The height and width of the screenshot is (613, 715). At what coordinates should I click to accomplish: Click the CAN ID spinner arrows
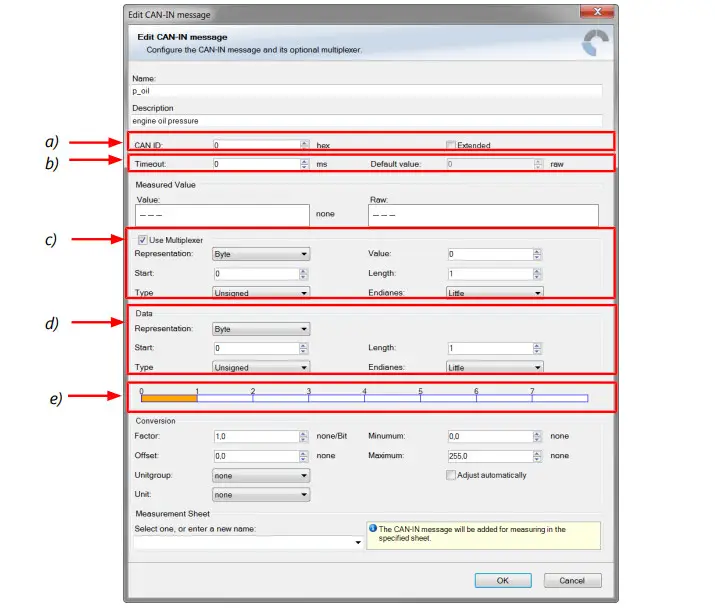tap(305, 145)
